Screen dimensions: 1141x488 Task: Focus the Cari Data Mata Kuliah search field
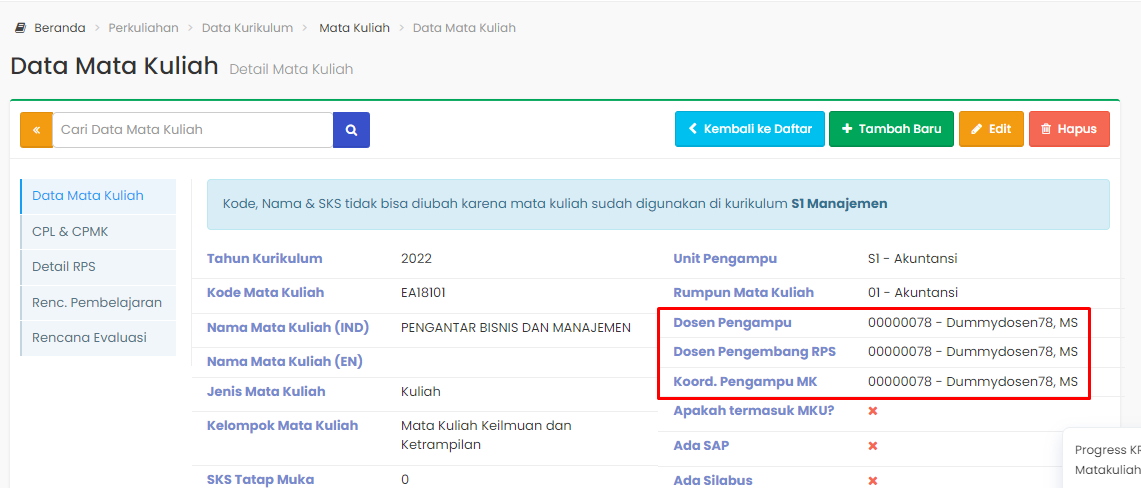pyautogui.click(x=193, y=130)
